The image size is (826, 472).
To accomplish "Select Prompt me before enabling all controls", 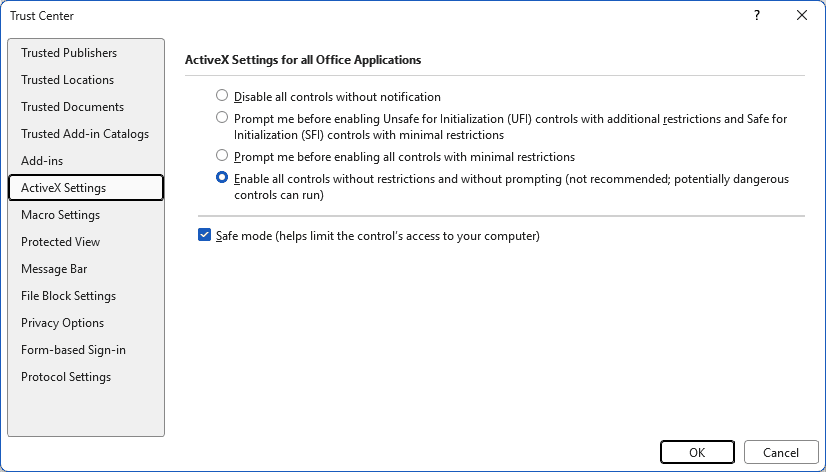I will point(222,155).
